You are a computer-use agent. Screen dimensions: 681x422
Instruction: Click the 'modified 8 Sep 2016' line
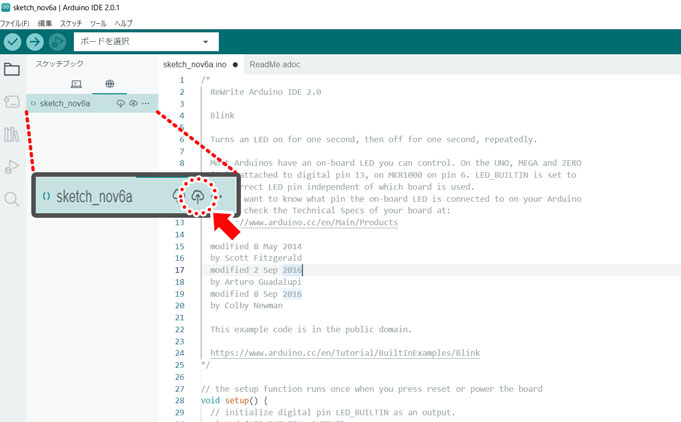pos(256,294)
